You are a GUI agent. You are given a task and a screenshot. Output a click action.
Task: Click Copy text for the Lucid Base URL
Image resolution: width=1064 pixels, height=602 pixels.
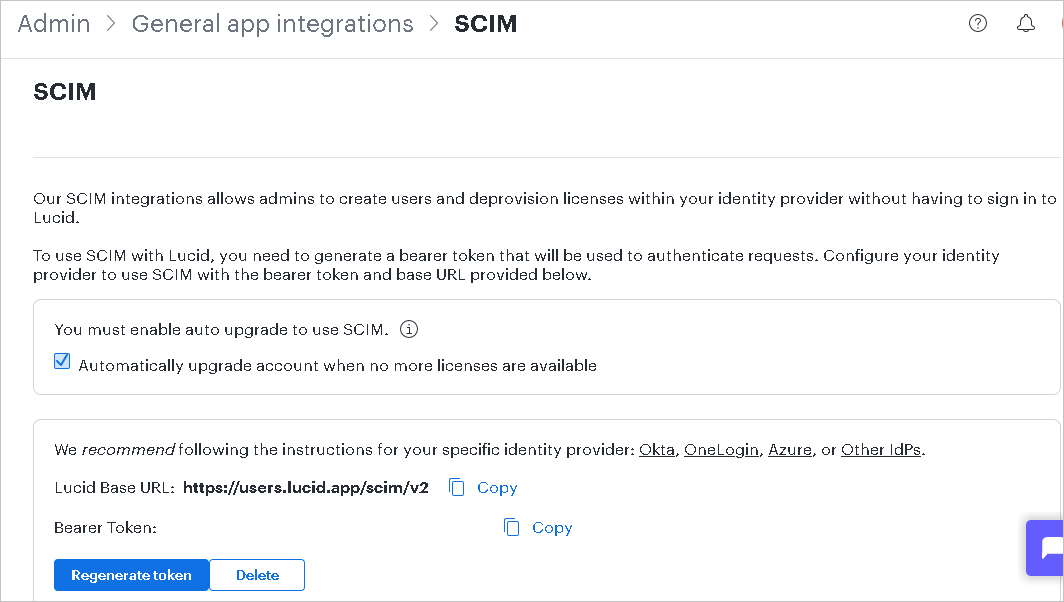pyautogui.click(x=497, y=488)
